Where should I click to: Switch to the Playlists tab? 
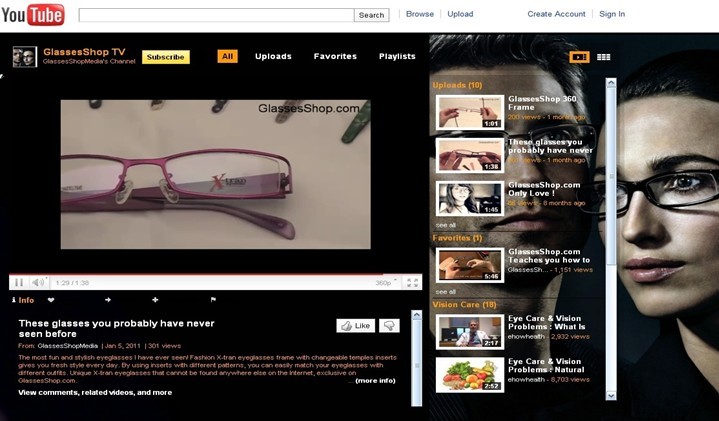[397, 56]
